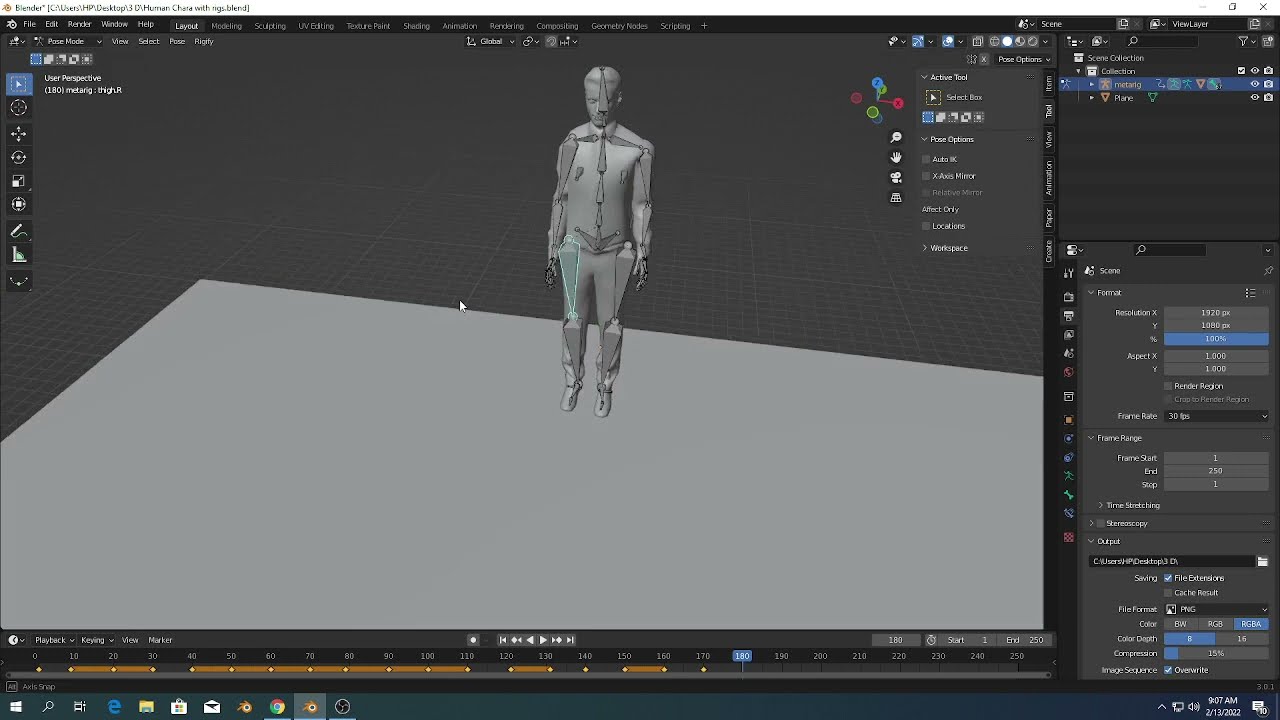The height and width of the screenshot is (720, 1280).
Task: Open the Bone properties tab icon
Action: point(1069,495)
